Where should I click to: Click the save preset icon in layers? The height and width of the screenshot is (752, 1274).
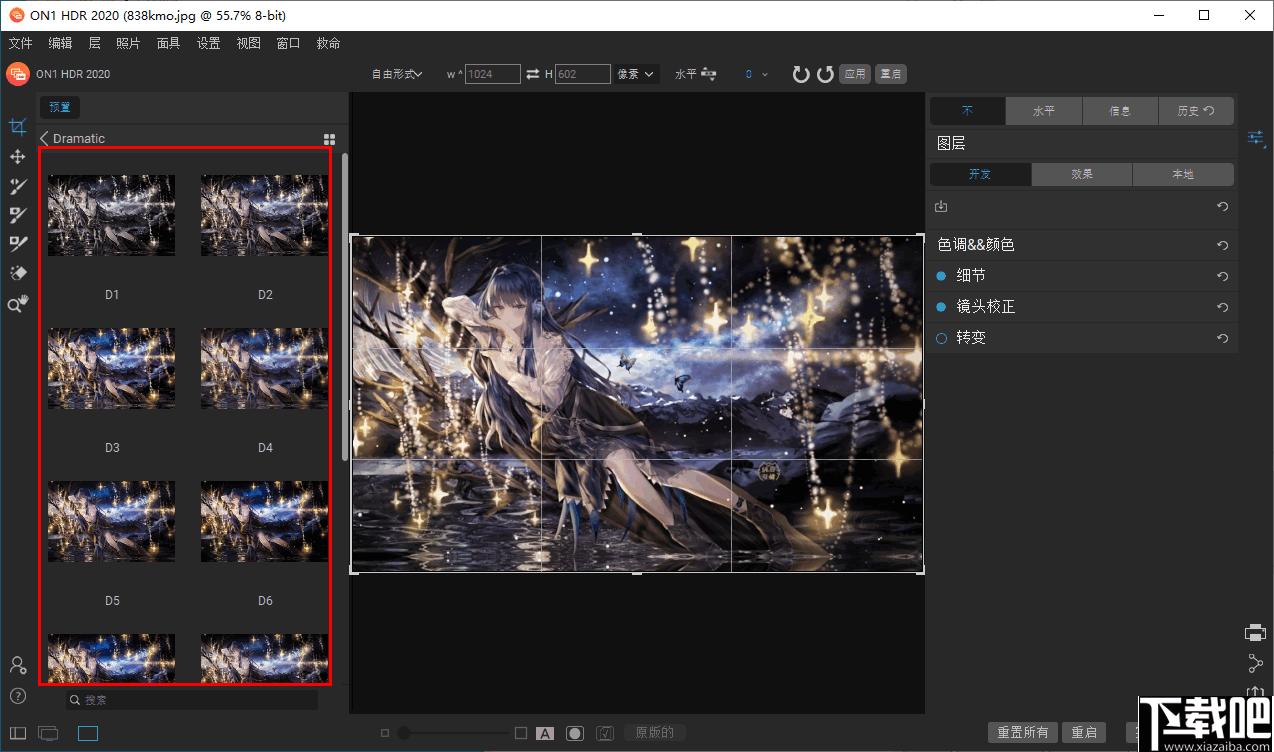point(940,207)
